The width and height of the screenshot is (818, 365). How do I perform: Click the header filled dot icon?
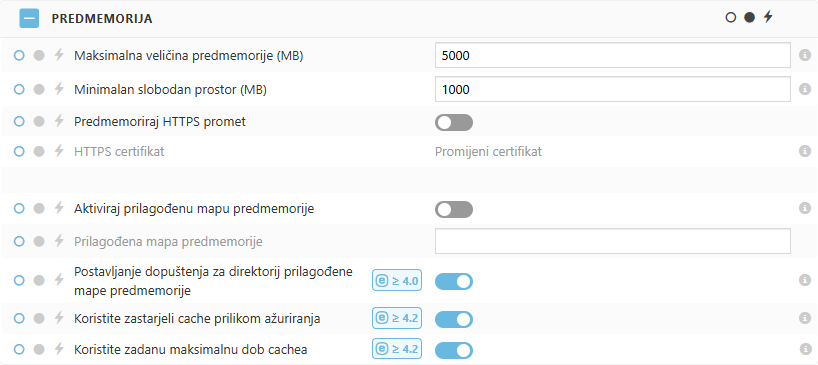[749, 18]
